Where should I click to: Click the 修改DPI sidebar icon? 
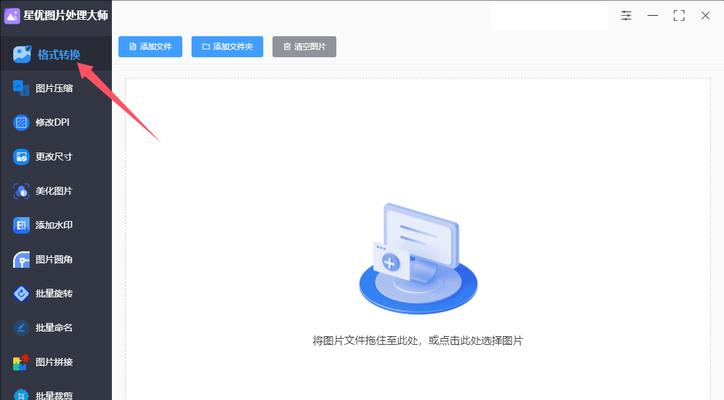[21, 122]
